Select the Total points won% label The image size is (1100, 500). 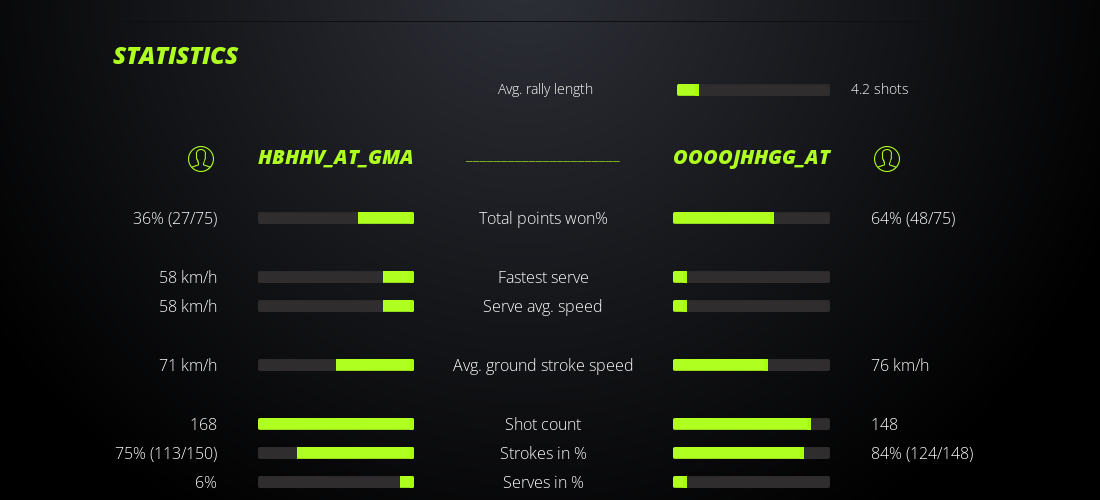543,218
